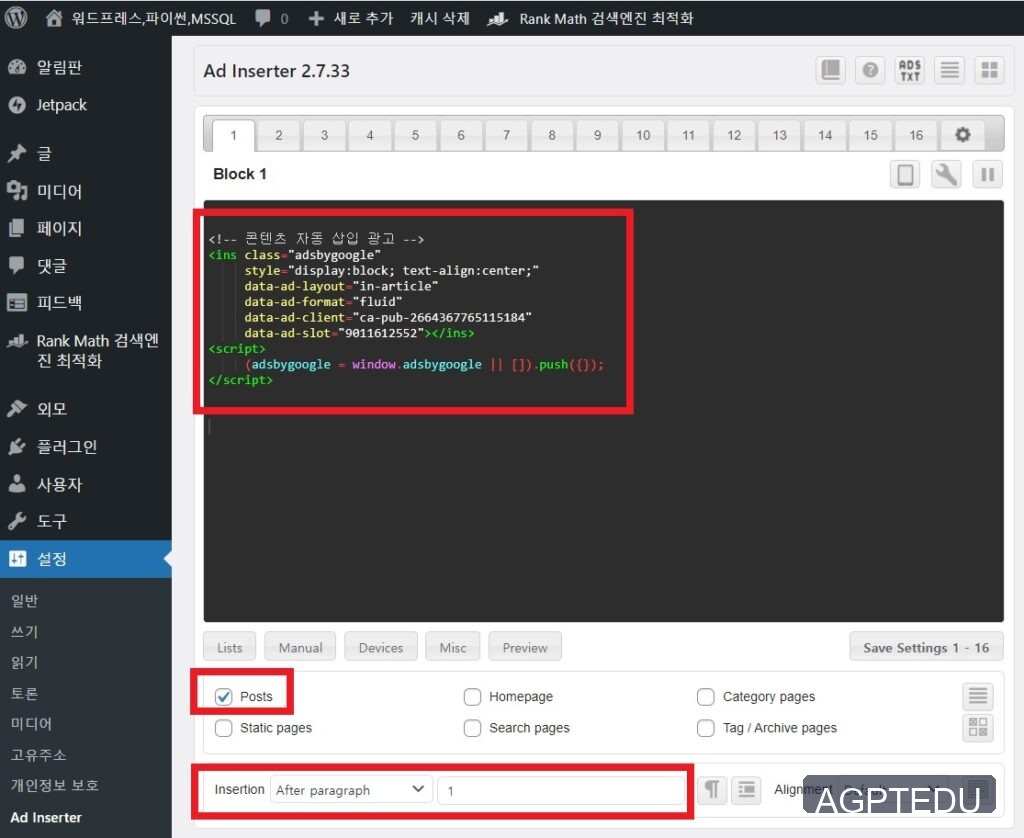Open the WordPress logo menu
The height and width of the screenshot is (838, 1024).
(16, 18)
